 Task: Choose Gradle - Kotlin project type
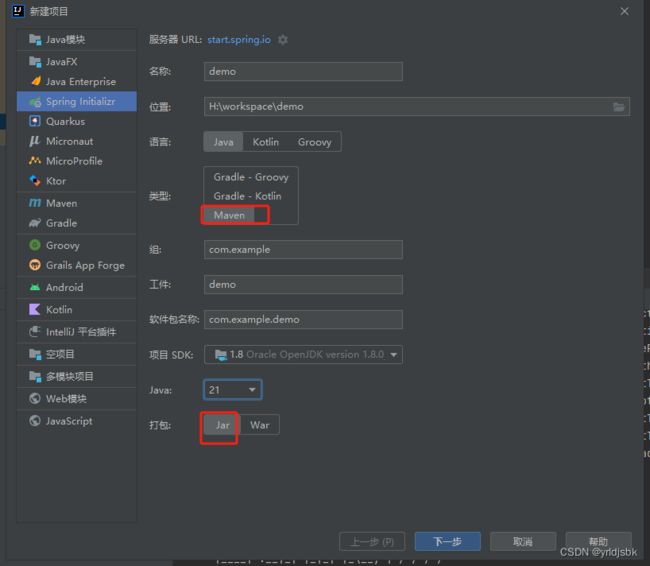coord(247,196)
